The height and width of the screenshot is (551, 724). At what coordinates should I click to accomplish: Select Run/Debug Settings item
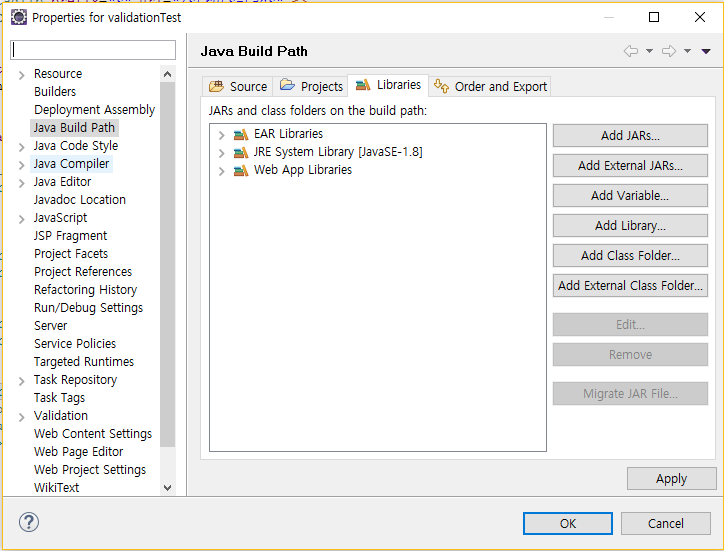[88, 308]
